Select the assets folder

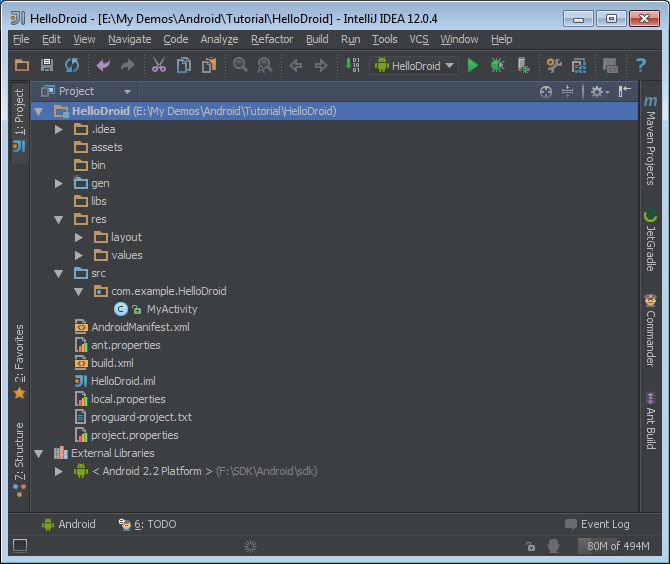tap(106, 147)
